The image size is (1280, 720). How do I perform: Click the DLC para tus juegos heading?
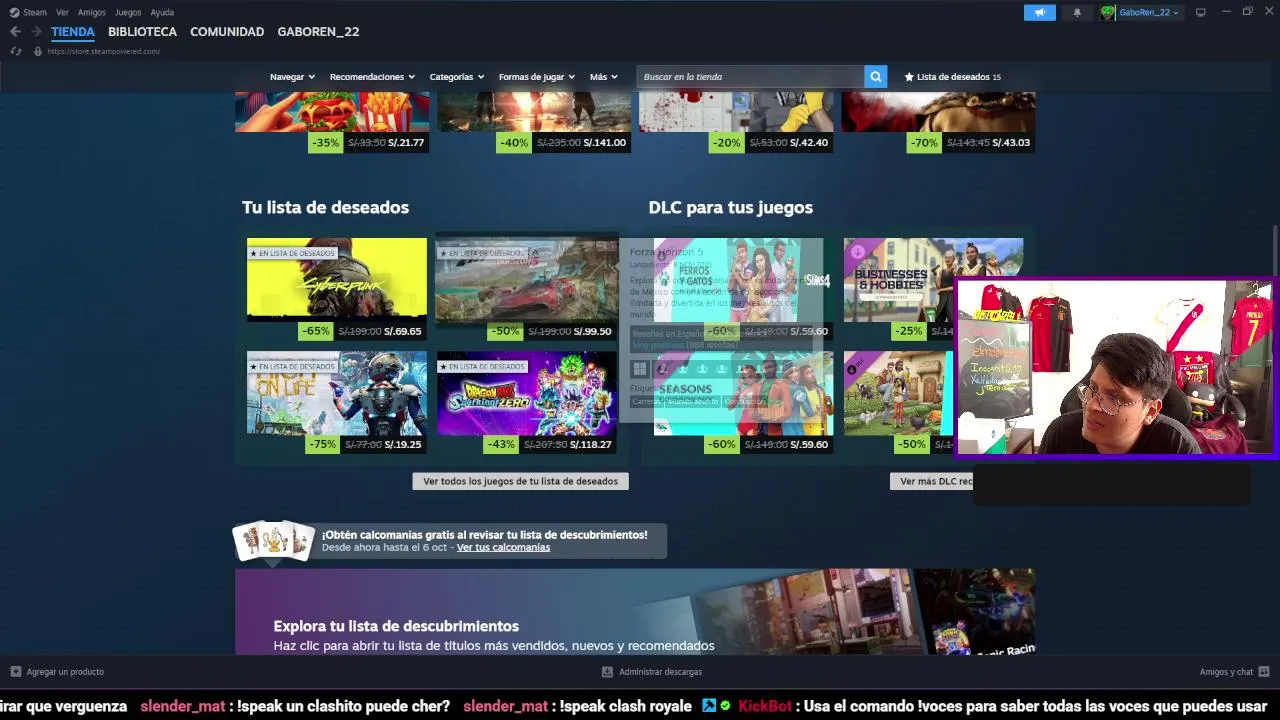(x=730, y=207)
